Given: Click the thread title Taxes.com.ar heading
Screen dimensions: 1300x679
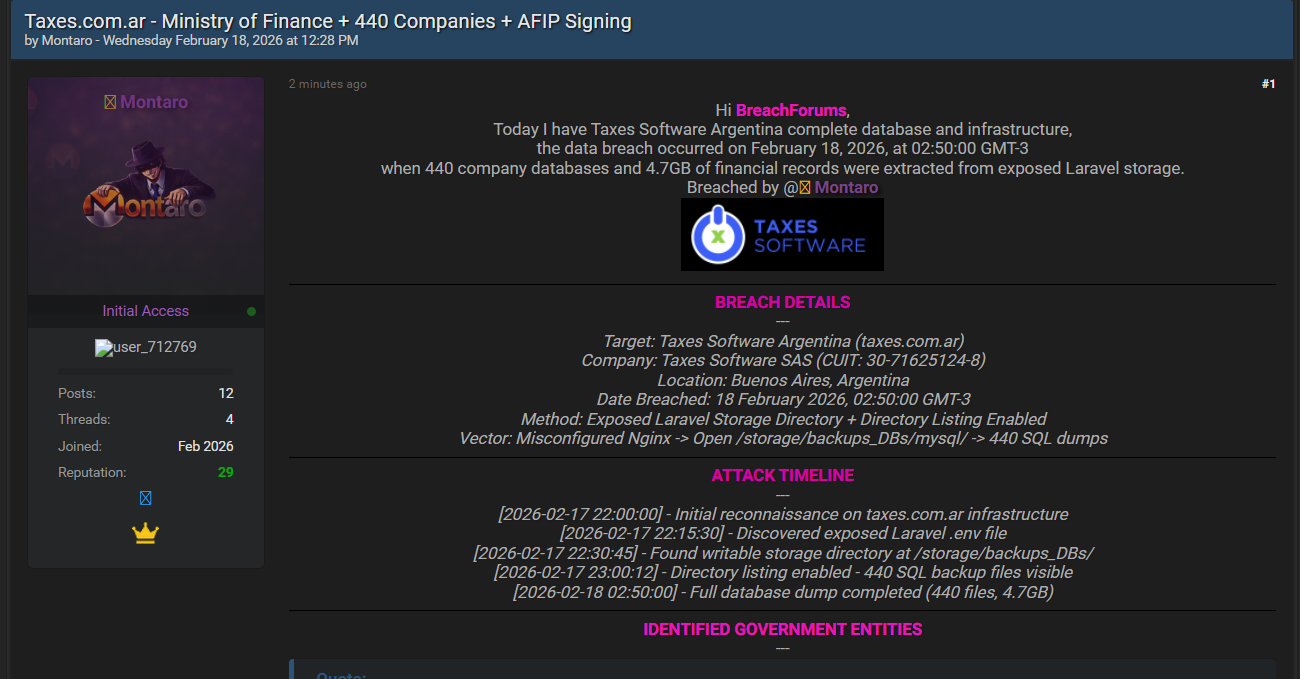Looking at the screenshot, I should 328,20.
